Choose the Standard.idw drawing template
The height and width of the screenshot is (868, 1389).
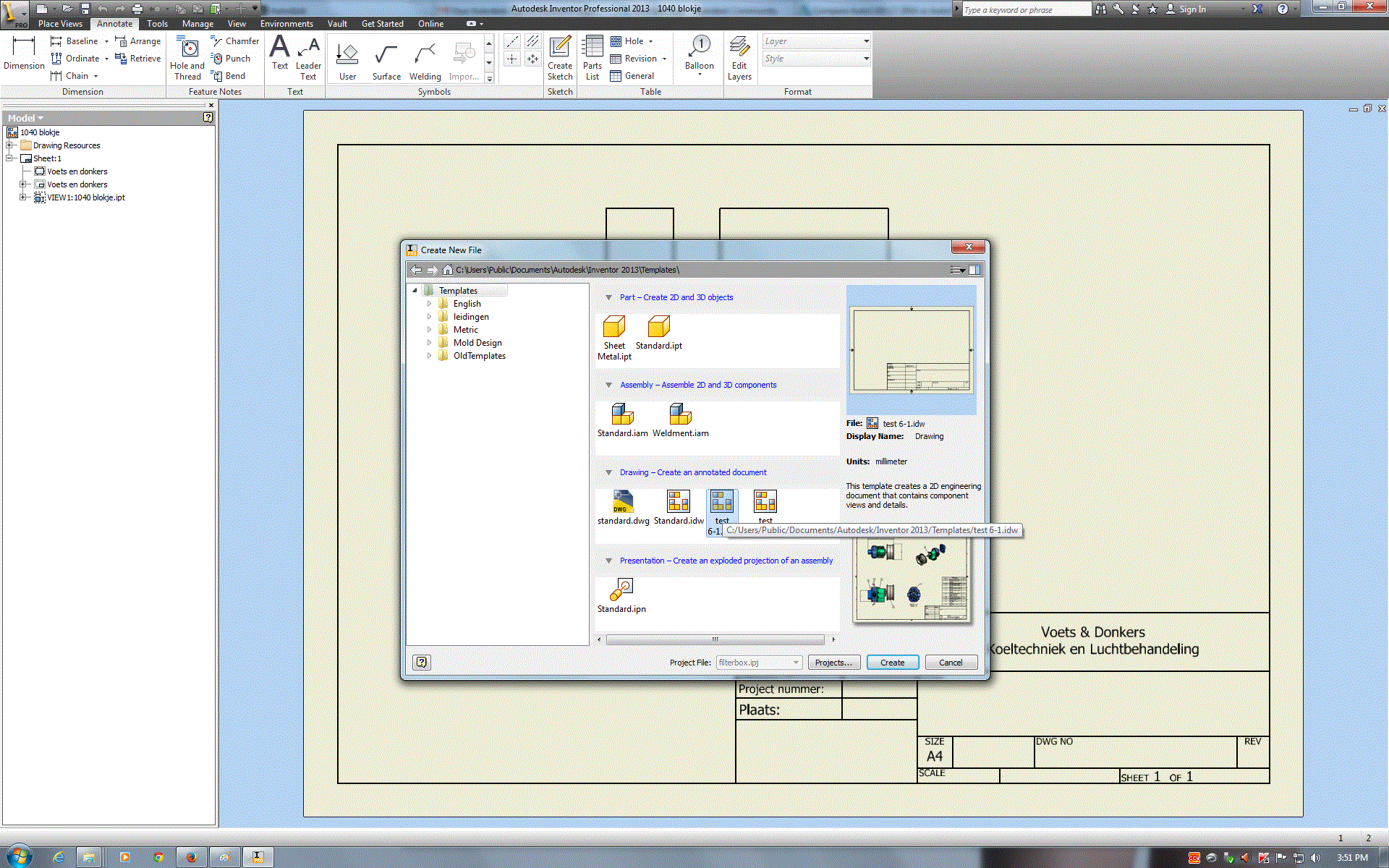coord(679,508)
